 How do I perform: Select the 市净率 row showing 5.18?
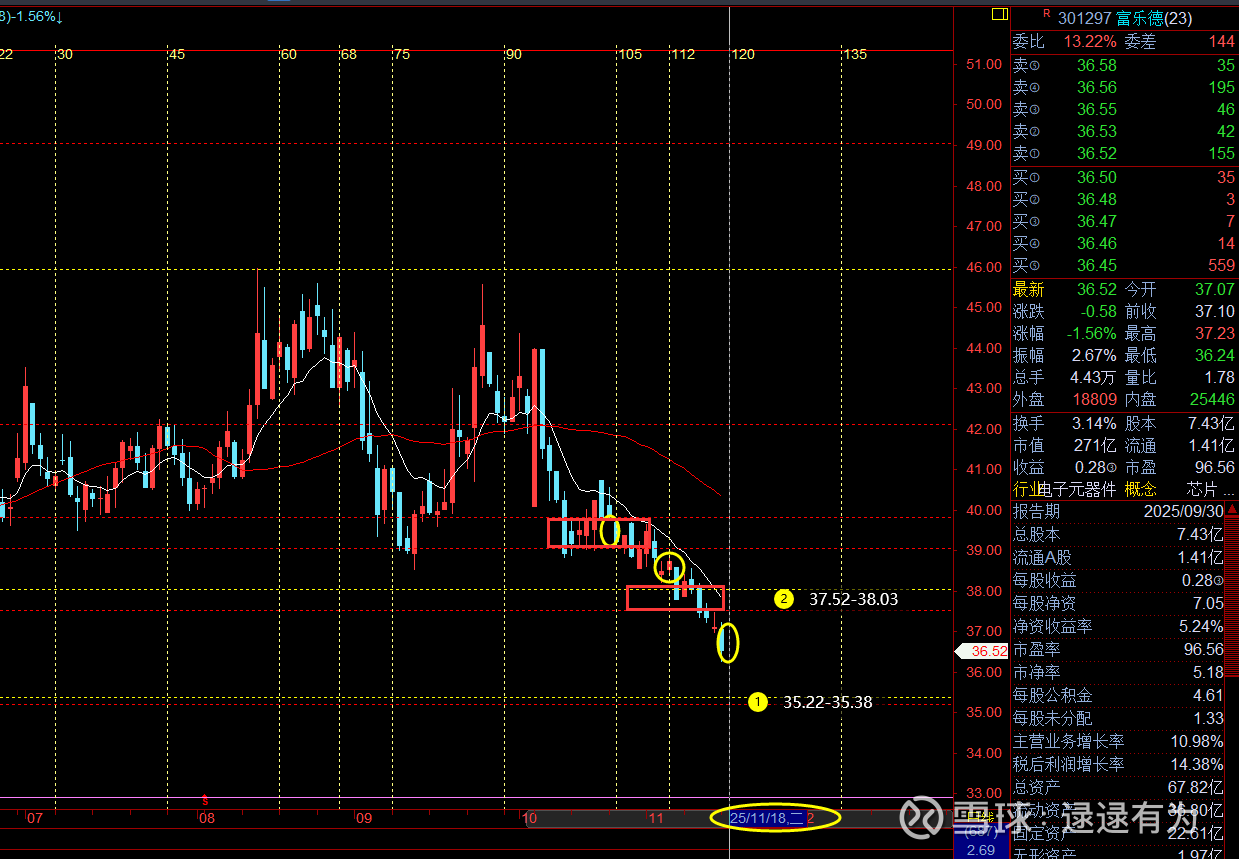(x=1118, y=672)
